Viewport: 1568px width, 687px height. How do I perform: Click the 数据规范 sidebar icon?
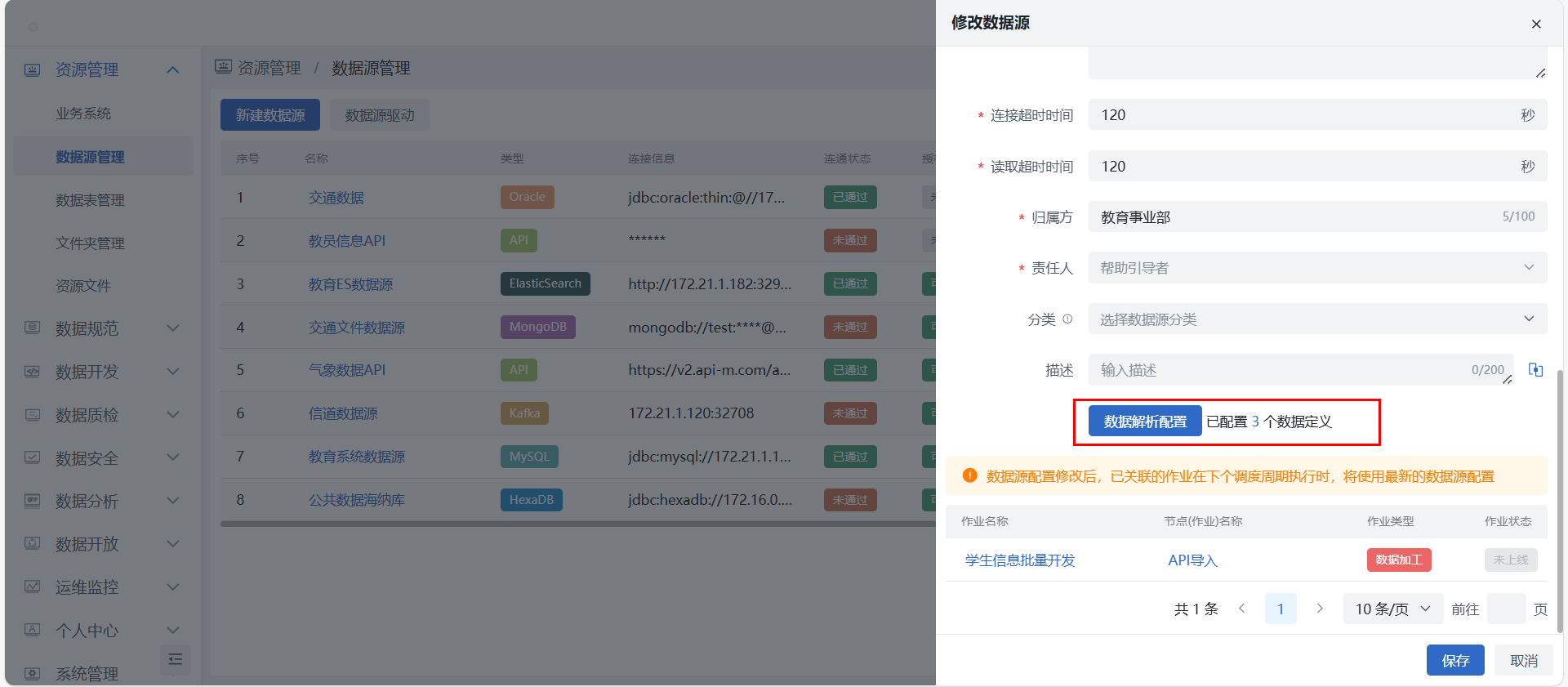pos(32,328)
